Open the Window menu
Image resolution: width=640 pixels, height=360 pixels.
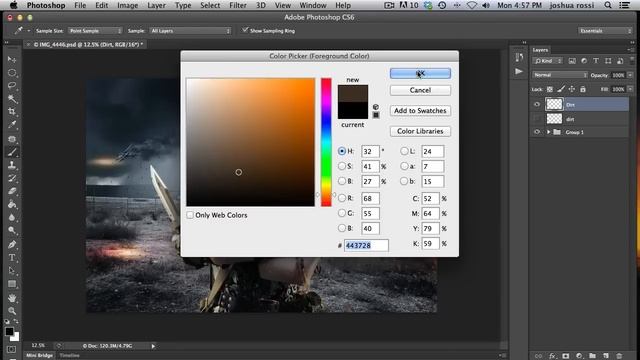[313, 5]
